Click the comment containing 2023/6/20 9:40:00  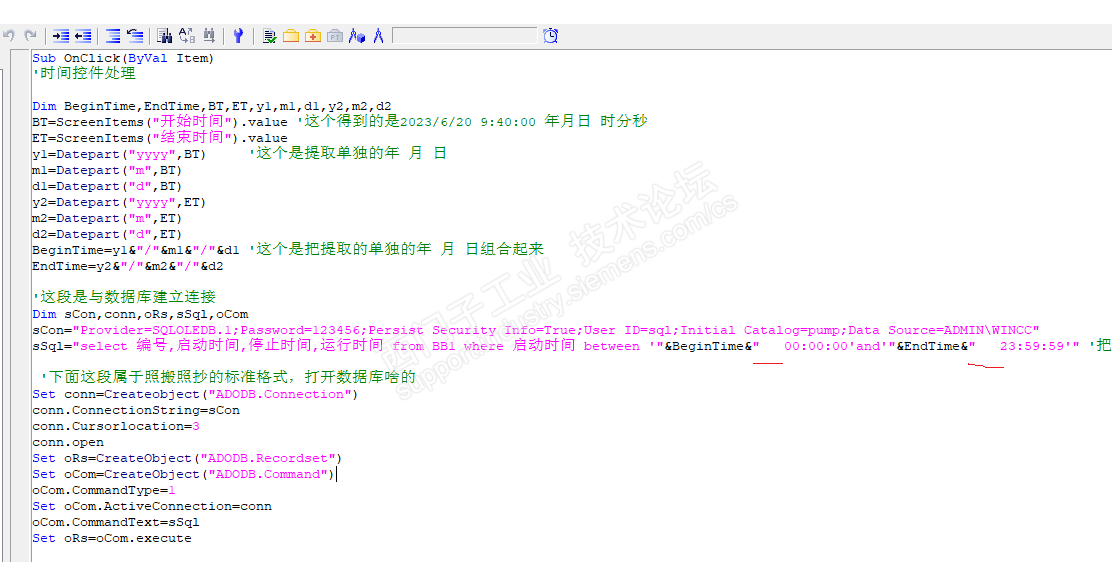472,121
